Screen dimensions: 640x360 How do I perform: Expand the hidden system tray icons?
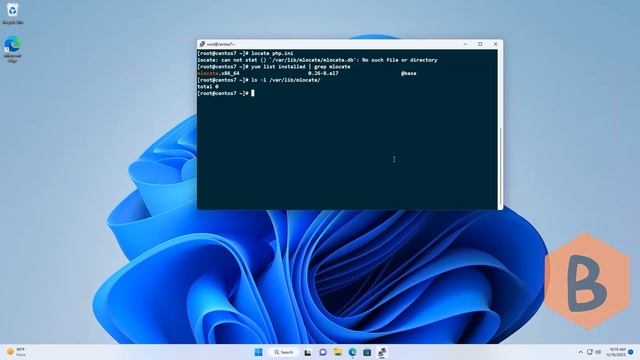(x=580, y=352)
